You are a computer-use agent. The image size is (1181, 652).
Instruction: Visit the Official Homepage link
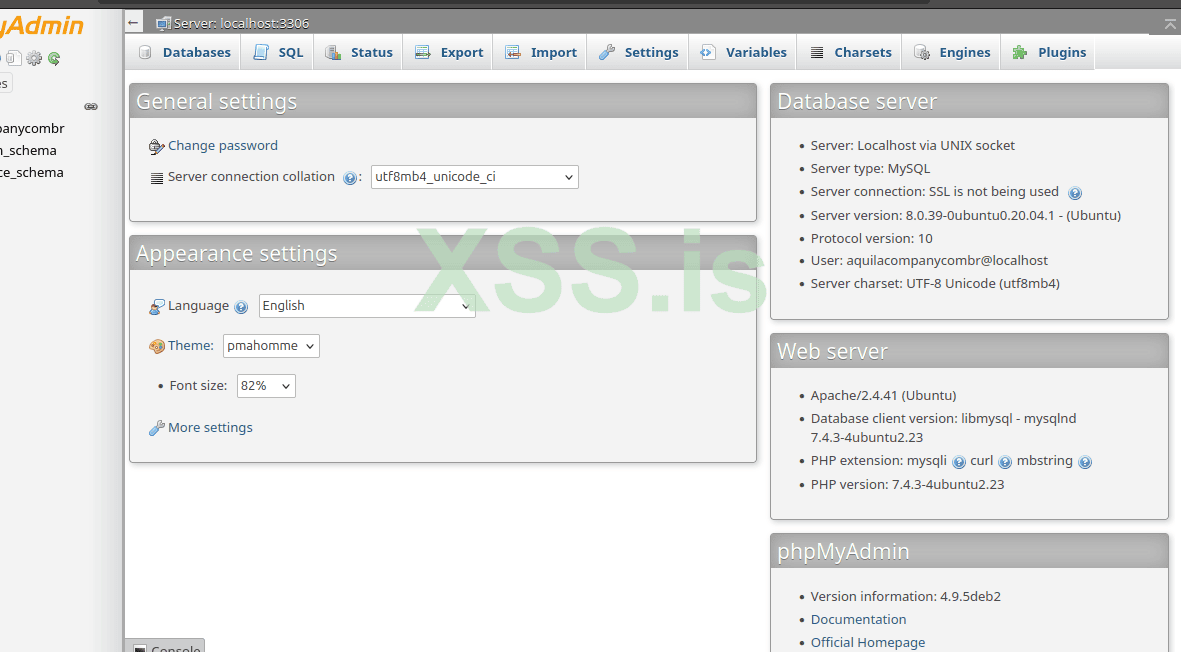[x=868, y=642]
